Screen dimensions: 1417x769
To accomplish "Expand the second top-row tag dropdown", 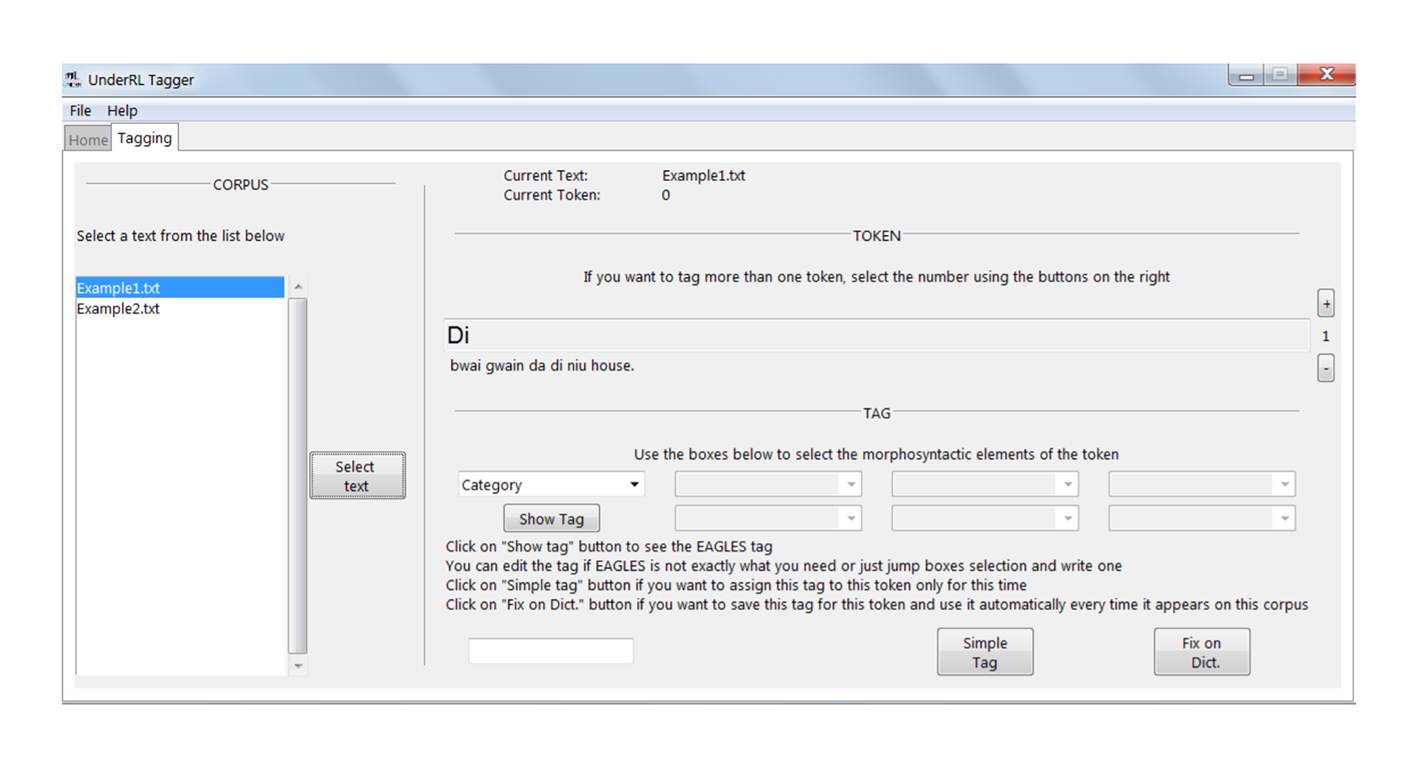I will click(767, 485).
